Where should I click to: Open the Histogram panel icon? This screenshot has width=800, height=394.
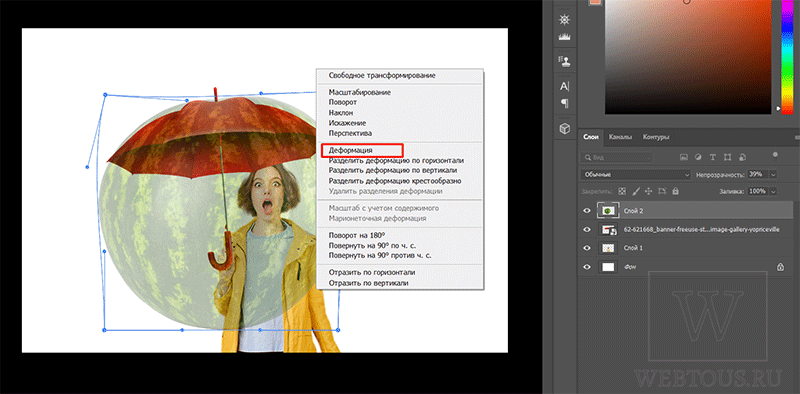click(565, 37)
